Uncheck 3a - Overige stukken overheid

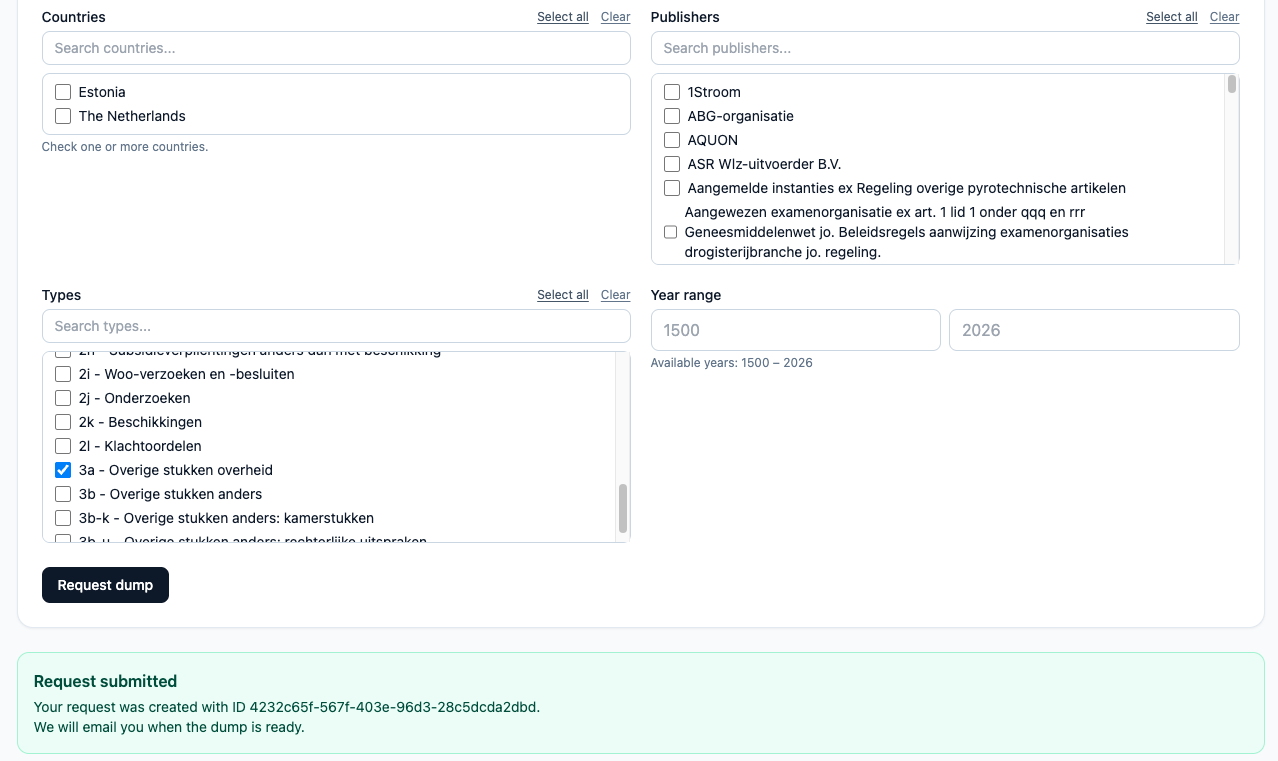click(x=63, y=470)
